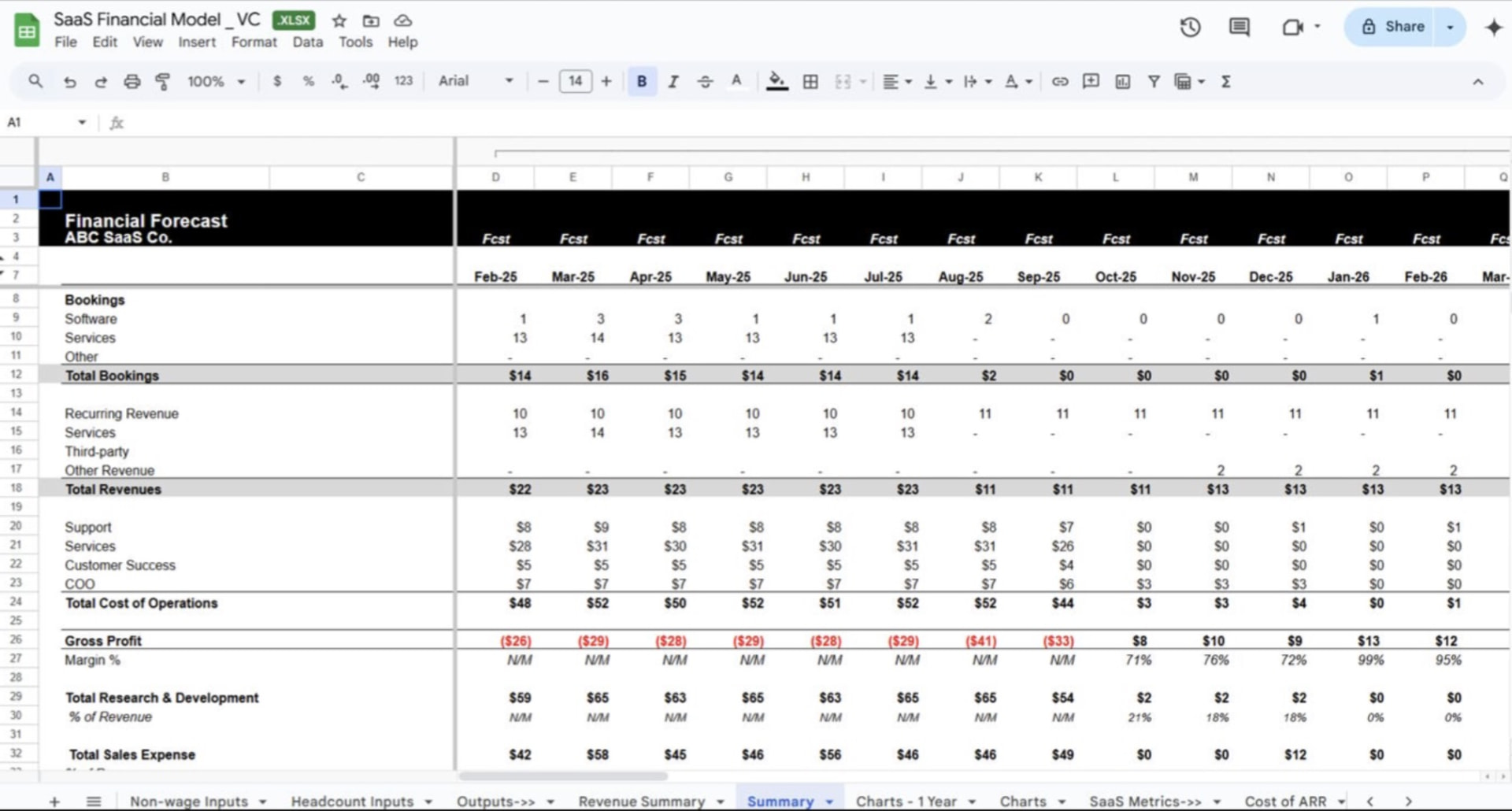Click the print icon
This screenshot has height=811, width=1512.
tap(132, 81)
